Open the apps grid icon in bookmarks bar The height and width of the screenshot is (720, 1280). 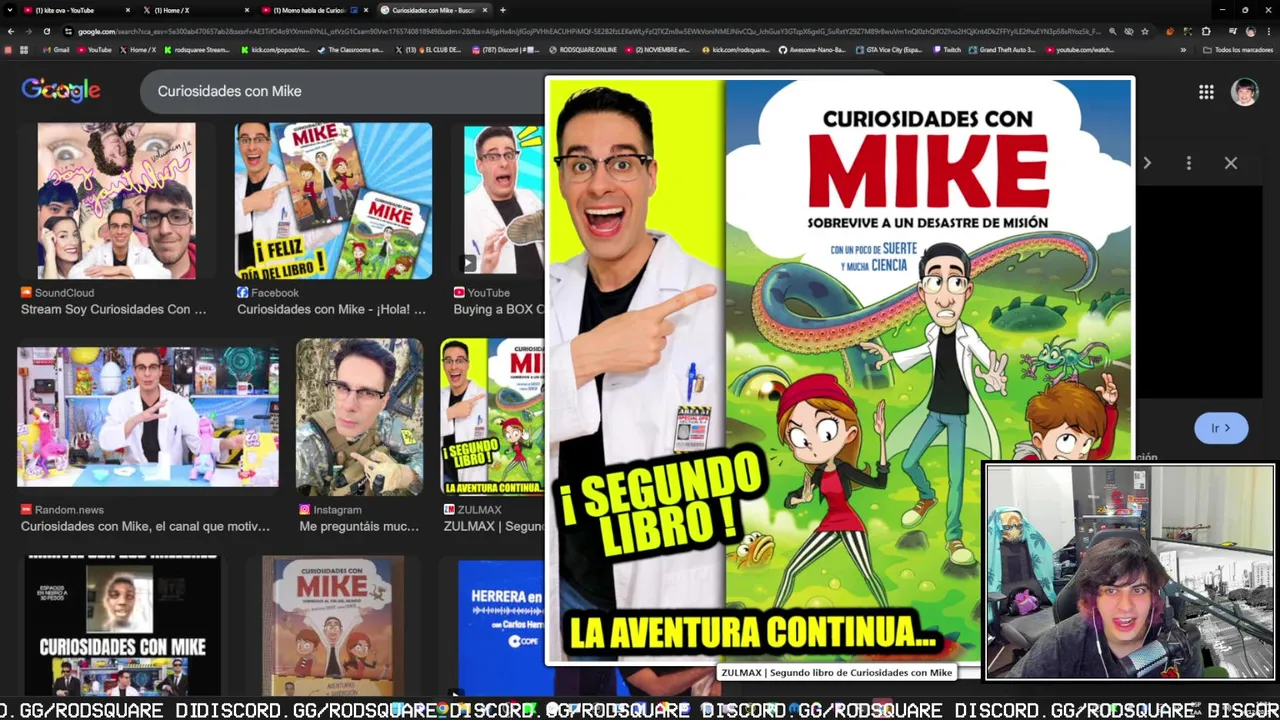coord(23,50)
